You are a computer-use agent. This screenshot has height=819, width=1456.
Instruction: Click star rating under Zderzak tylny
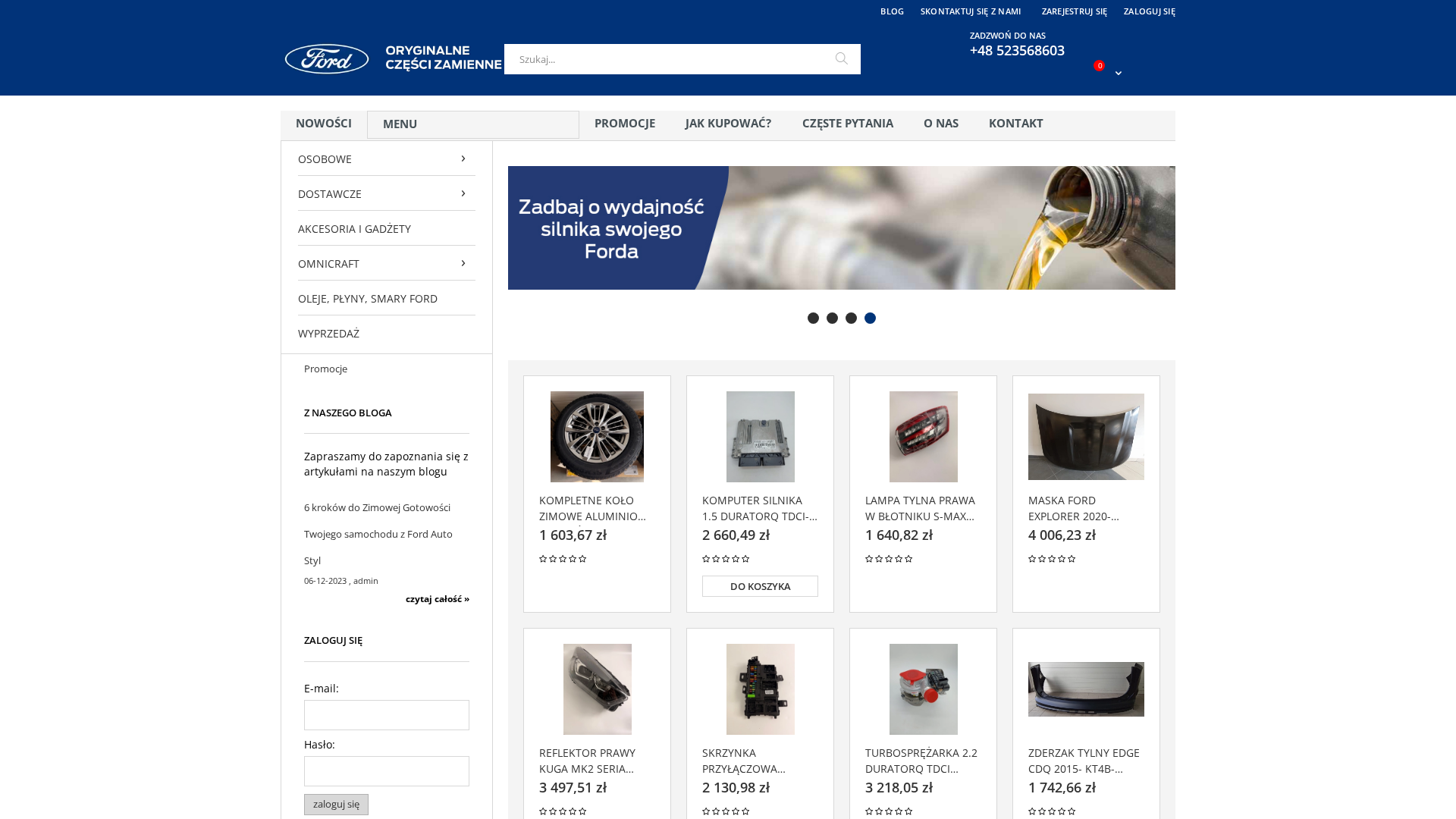click(x=1052, y=811)
